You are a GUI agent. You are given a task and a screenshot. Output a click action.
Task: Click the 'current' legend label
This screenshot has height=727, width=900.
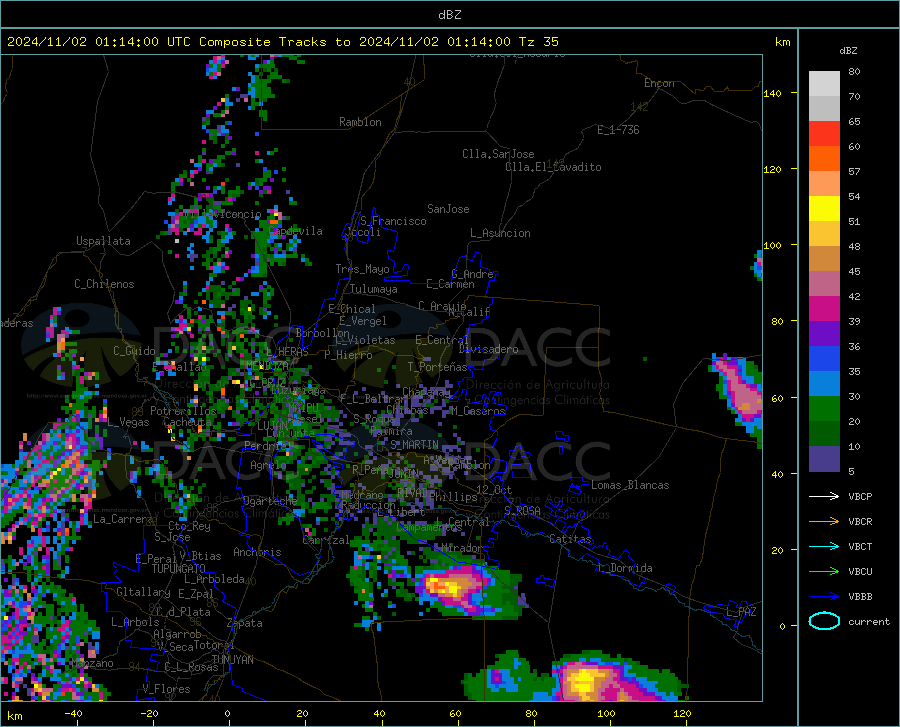point(869,621)
